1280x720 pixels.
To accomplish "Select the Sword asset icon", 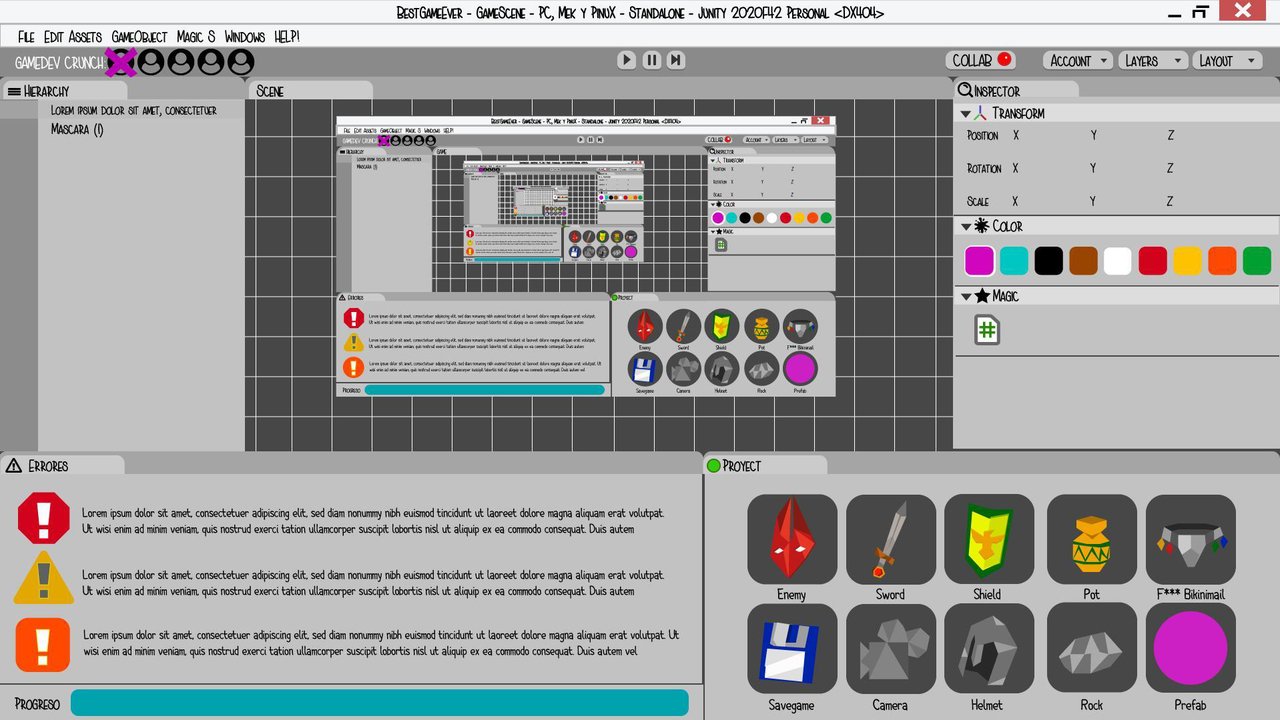I will (x=891, y=539).
